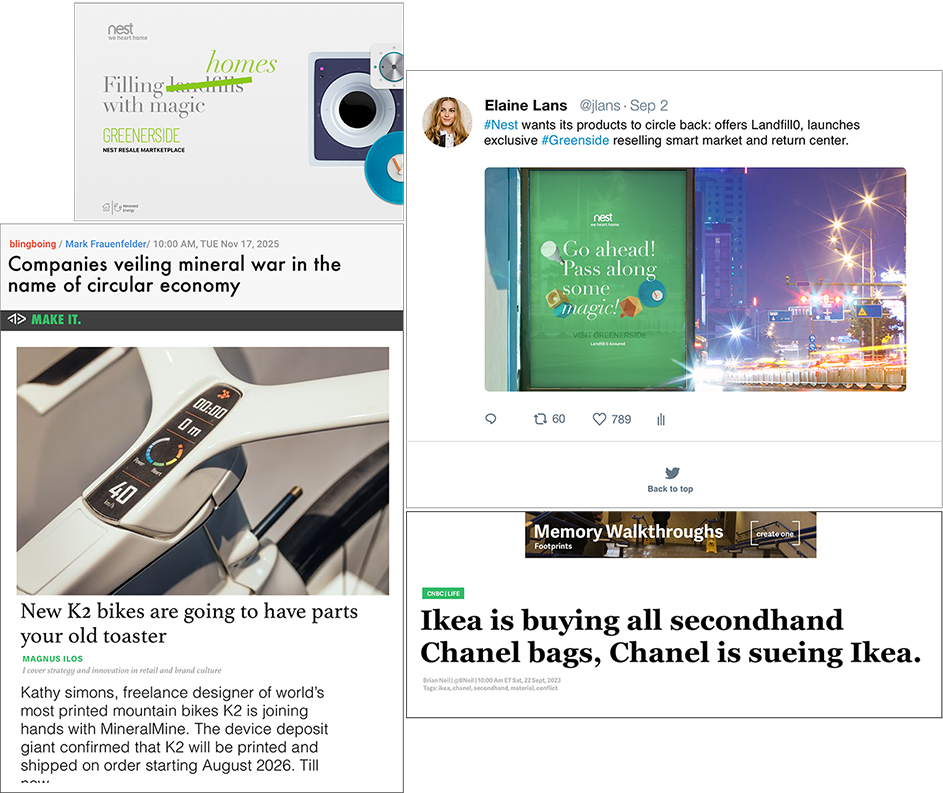Image resolution: width=943 pixels, height=793 pixels.
Task: Open the #Nest hashtag link
Action: click(x=500, y=124)
